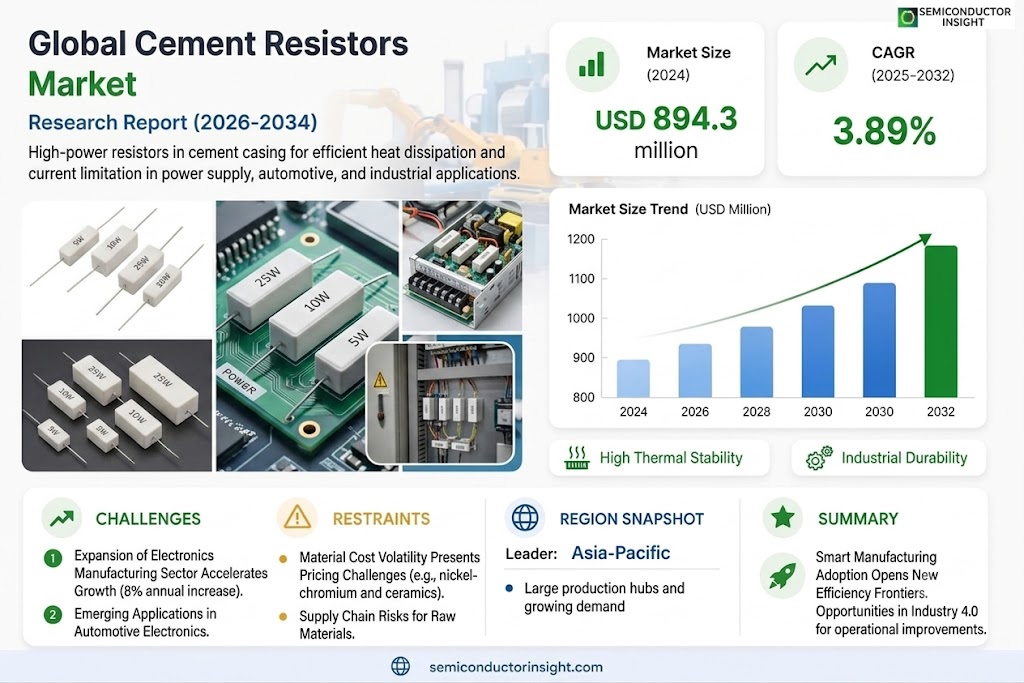Click the electrical cabinet inset photo
The width and height of the screenshot is (1024, 683).
point(440,403)
